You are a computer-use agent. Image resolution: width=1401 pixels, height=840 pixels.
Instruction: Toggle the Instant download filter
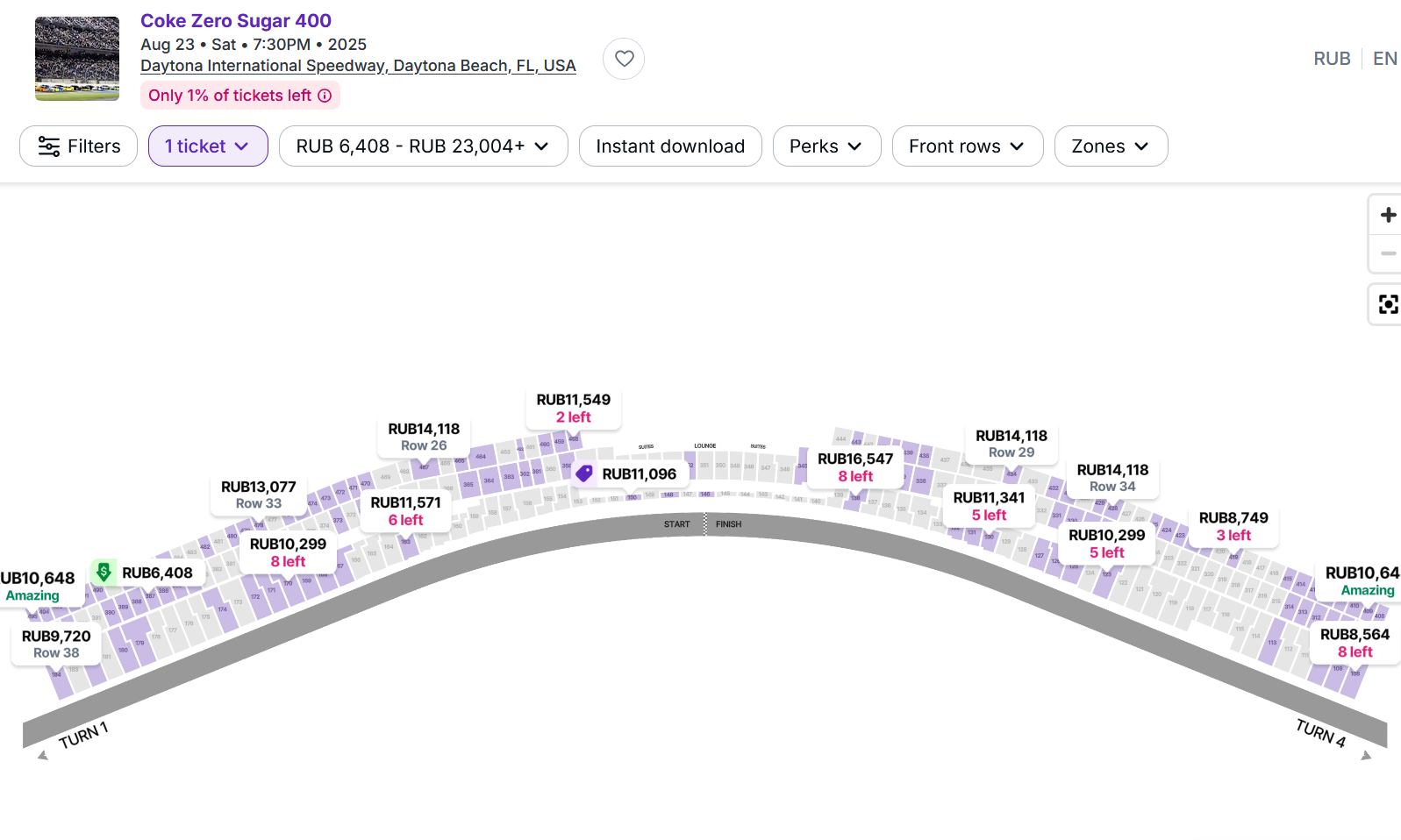click(670, 146)
